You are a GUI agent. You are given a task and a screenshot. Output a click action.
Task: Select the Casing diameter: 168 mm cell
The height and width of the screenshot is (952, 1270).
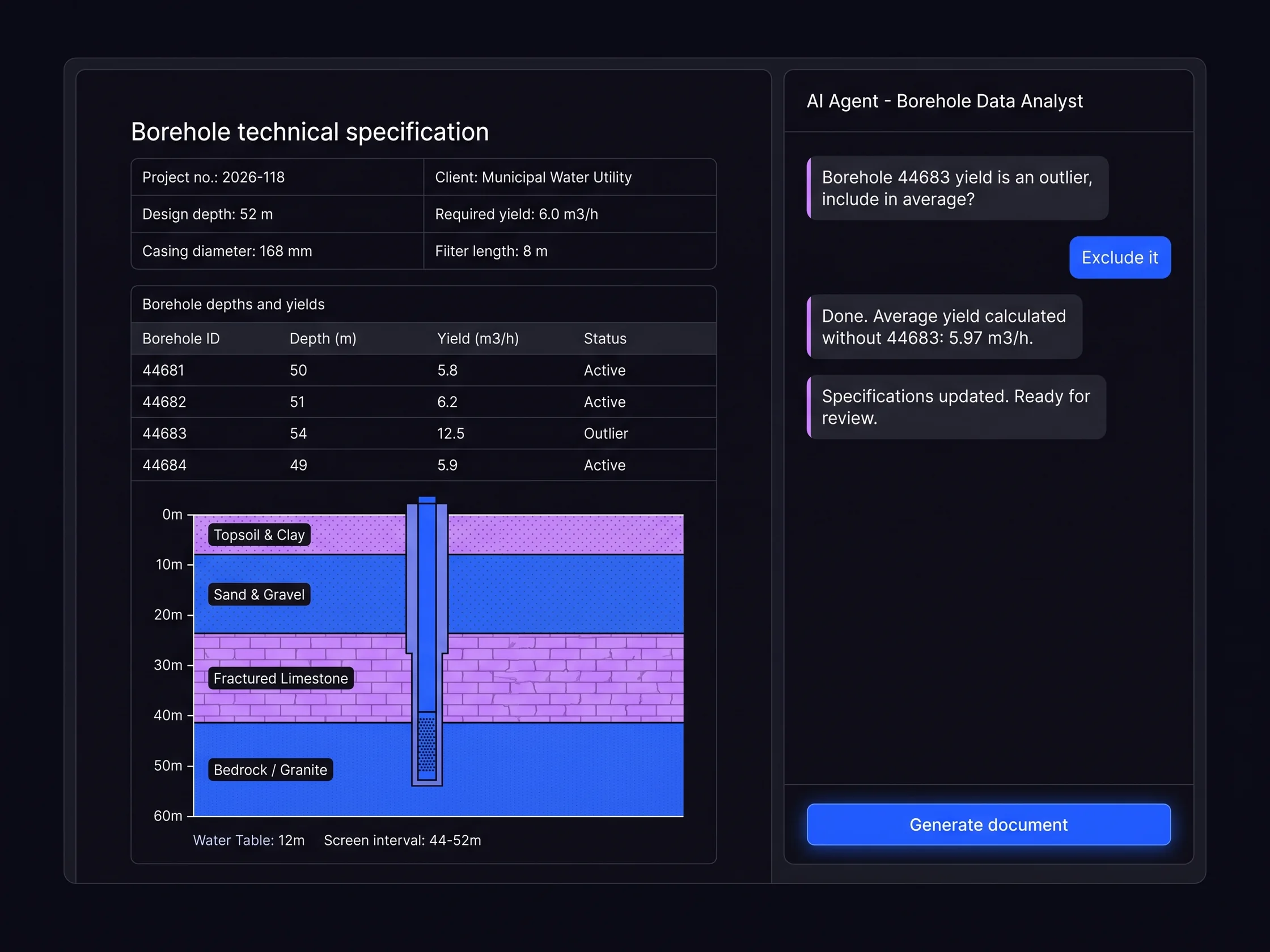pos(277,251)
